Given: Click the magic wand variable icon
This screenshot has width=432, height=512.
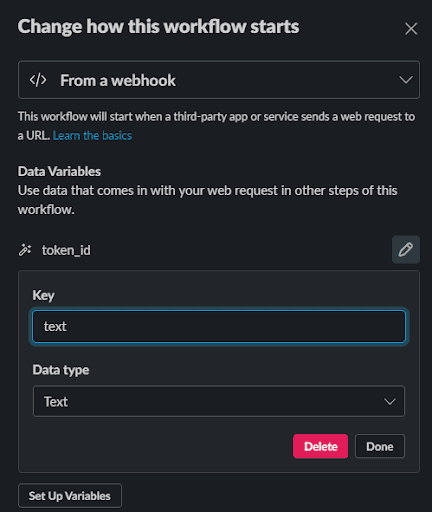Looking at the screenshot, I should 25,250.
